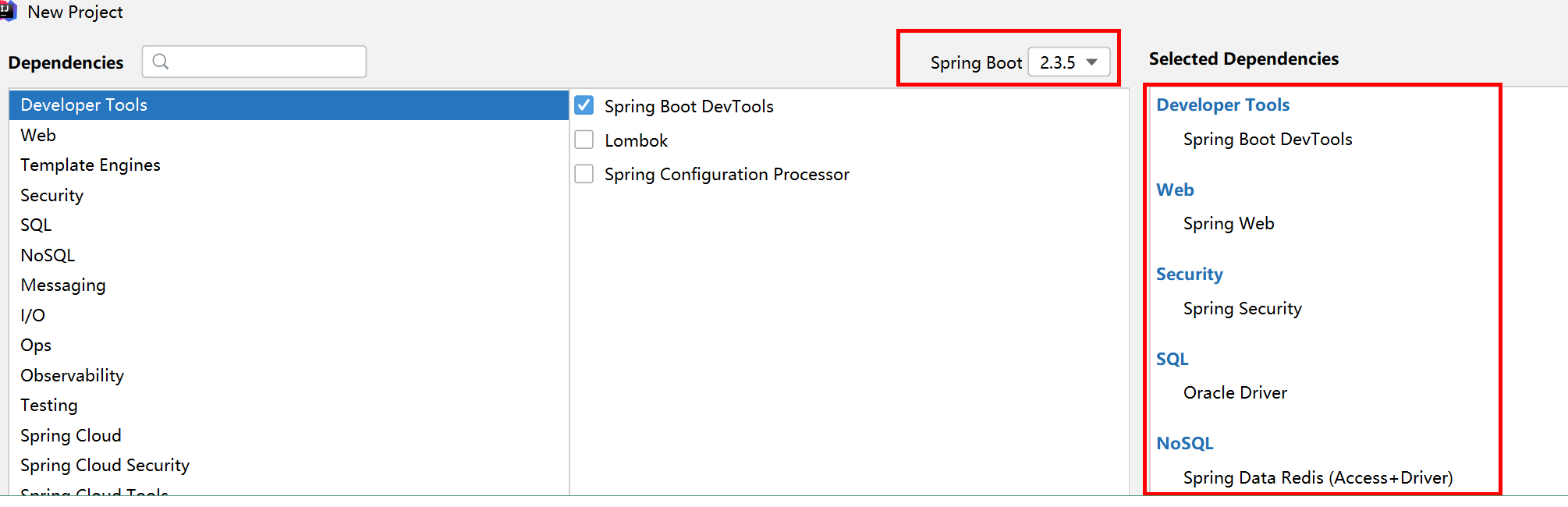Select Spring Cloud Security category
This screenshot has width=1568, height=507.
pos(105,466)
